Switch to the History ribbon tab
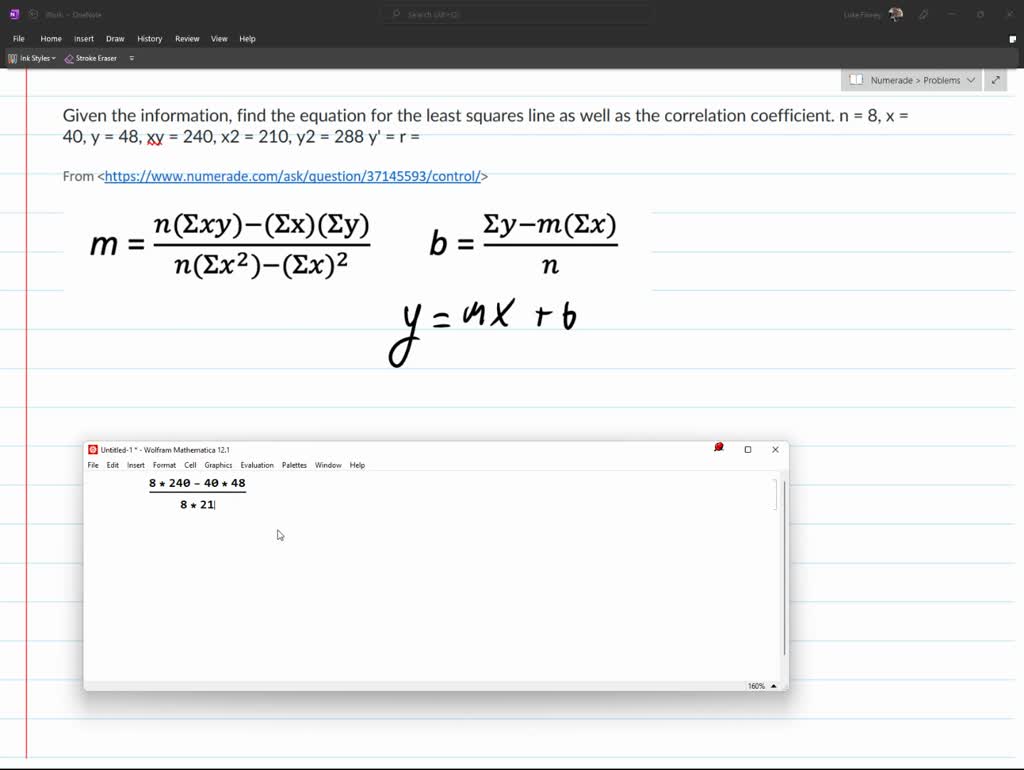This screenshot has height=770, width=1024. coord(149,38)
